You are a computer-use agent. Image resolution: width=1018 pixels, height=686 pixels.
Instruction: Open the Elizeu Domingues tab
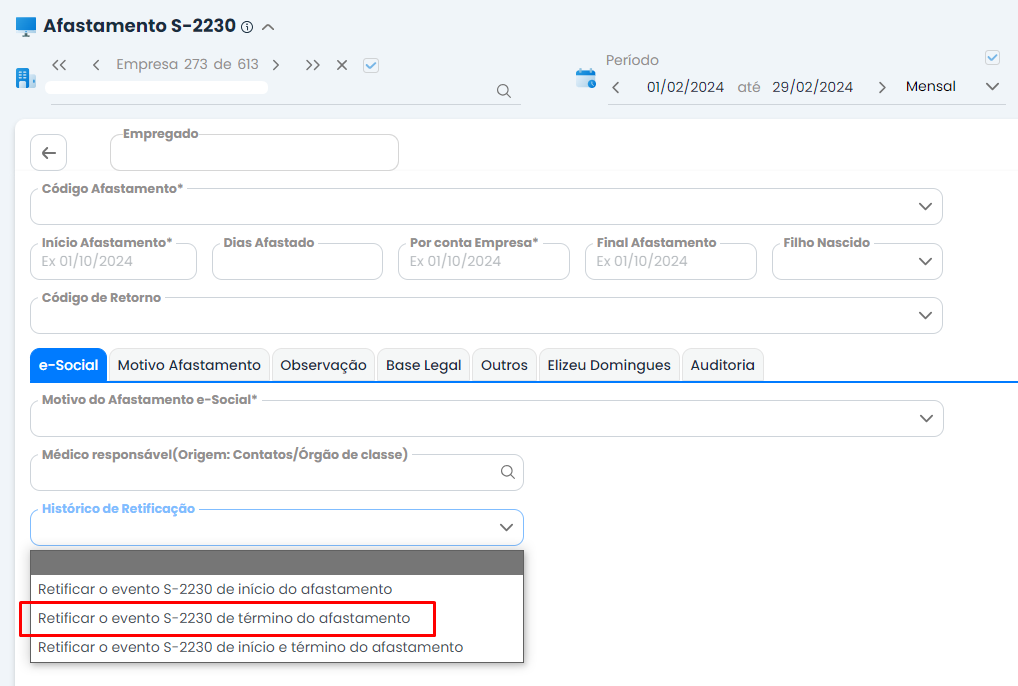tap(609, 364)
